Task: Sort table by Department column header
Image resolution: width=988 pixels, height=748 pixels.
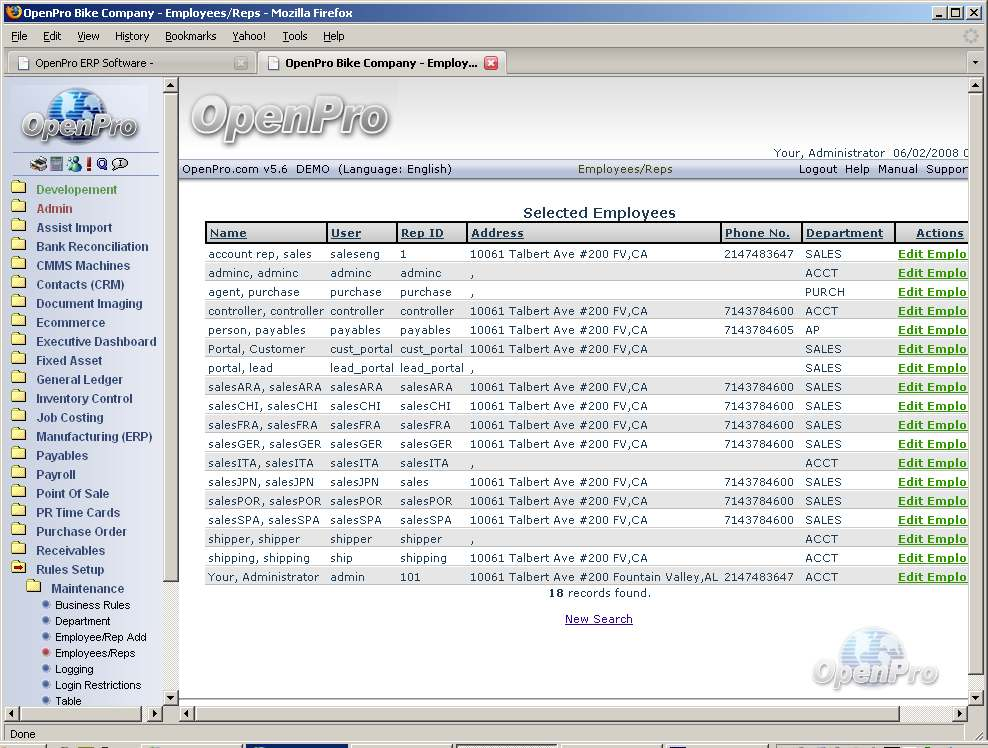Action: click(844, 233)
